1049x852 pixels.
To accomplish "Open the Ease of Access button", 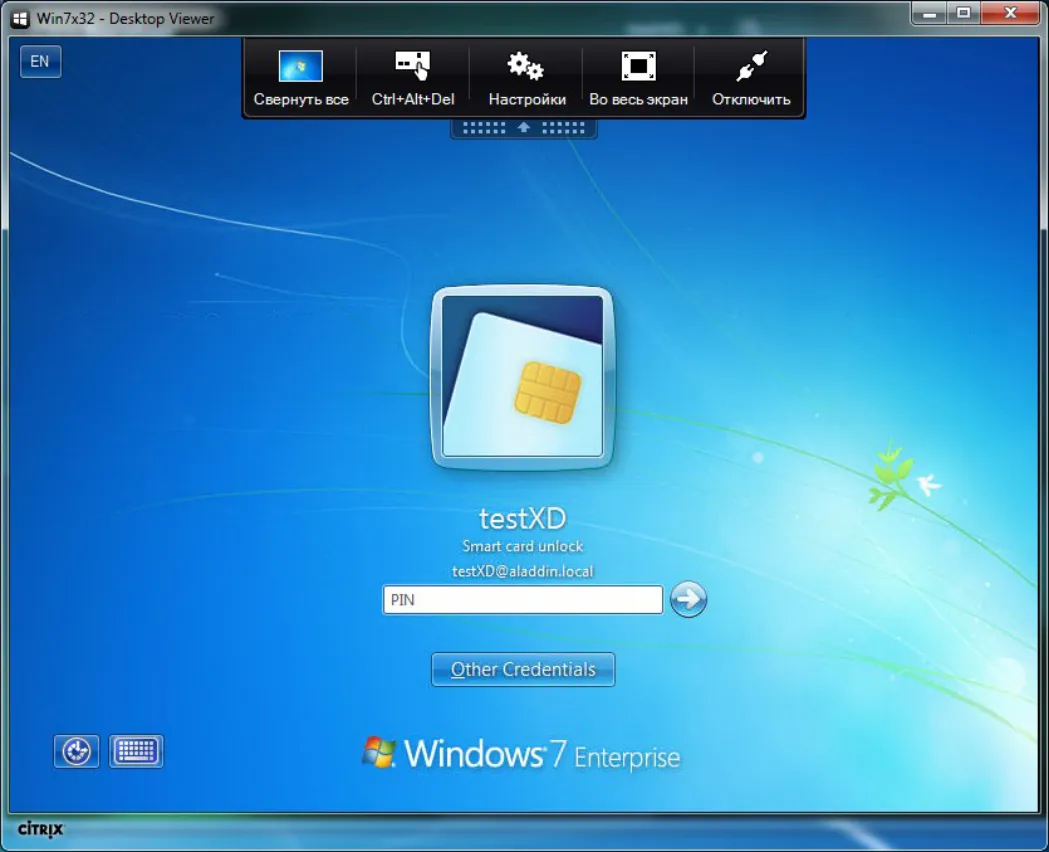I will 76,751.
